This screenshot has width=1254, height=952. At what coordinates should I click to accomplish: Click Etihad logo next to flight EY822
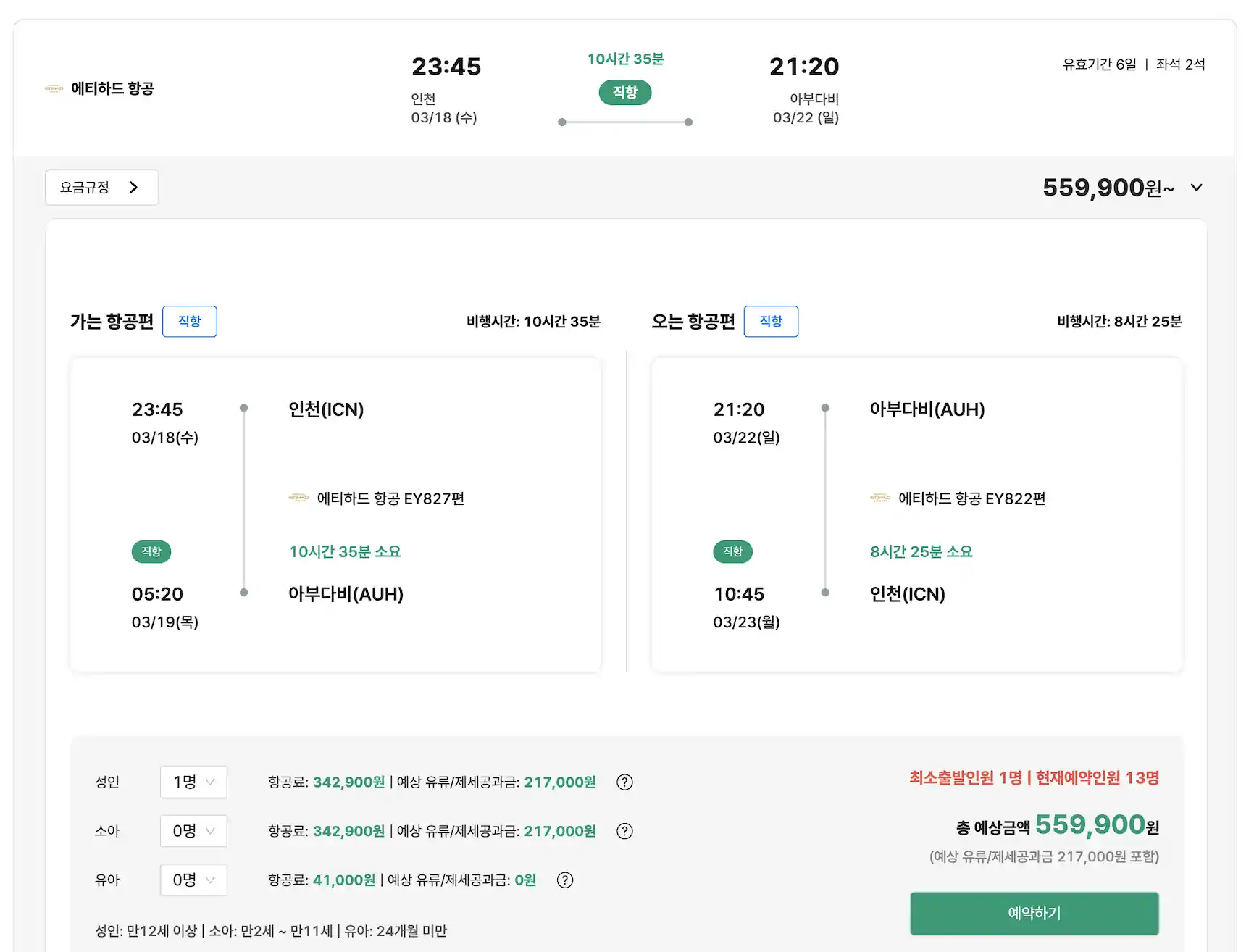point(879,498)
